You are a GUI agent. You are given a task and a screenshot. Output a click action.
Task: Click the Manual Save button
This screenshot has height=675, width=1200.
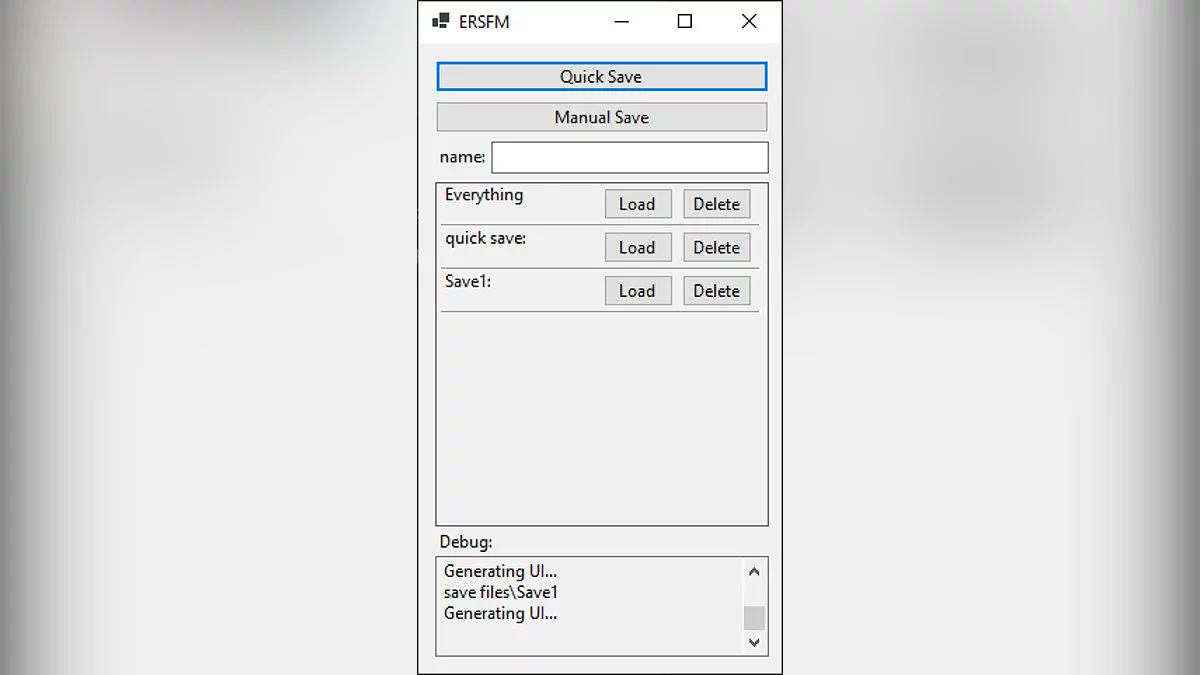coord(601,117)
